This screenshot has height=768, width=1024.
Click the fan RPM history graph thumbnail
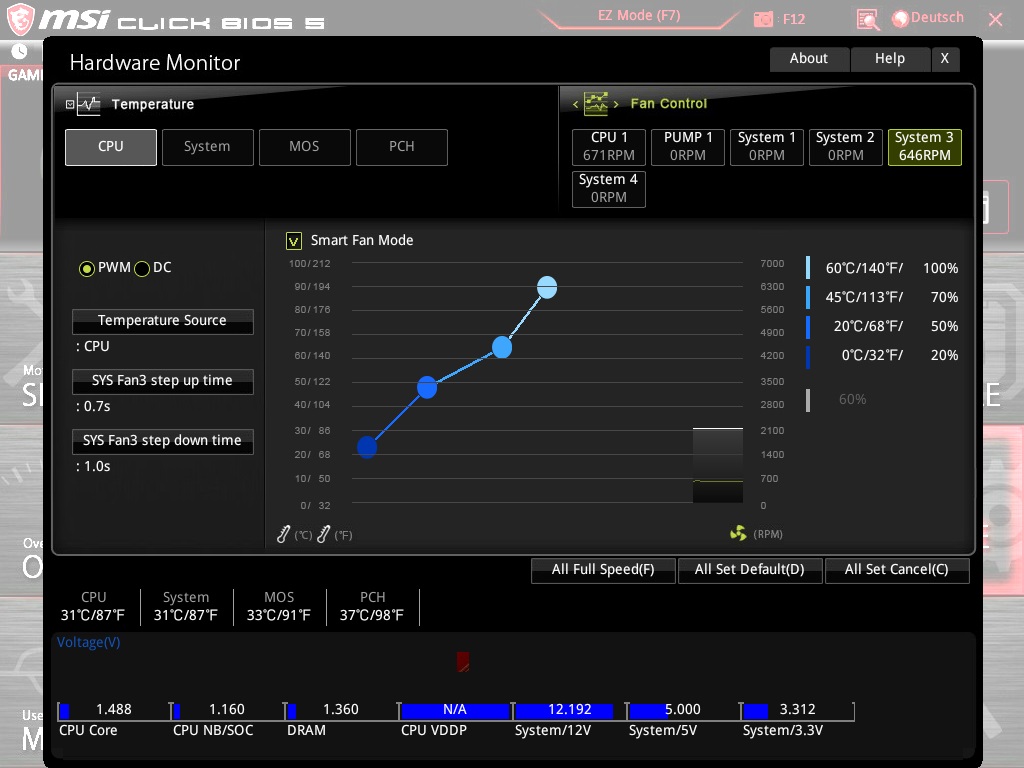[x=718, y=466]
